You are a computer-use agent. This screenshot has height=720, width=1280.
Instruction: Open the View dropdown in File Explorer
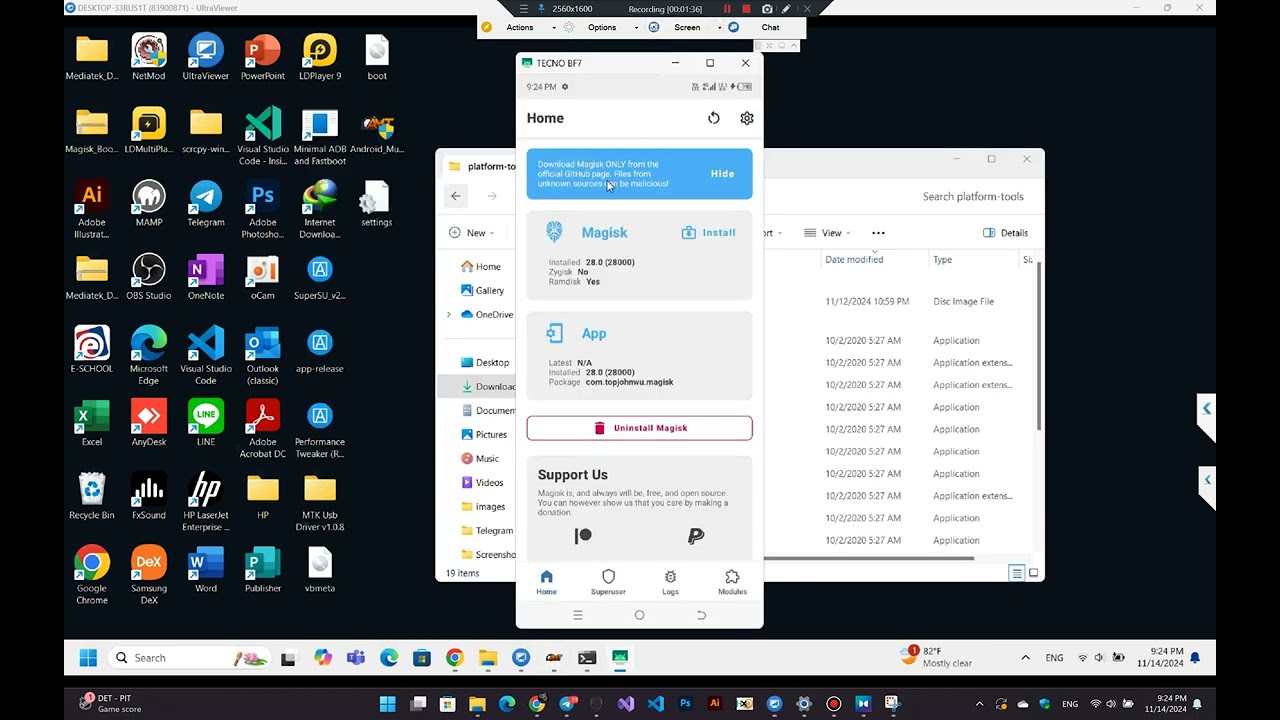pyautogui.click(x=826, y=233)
